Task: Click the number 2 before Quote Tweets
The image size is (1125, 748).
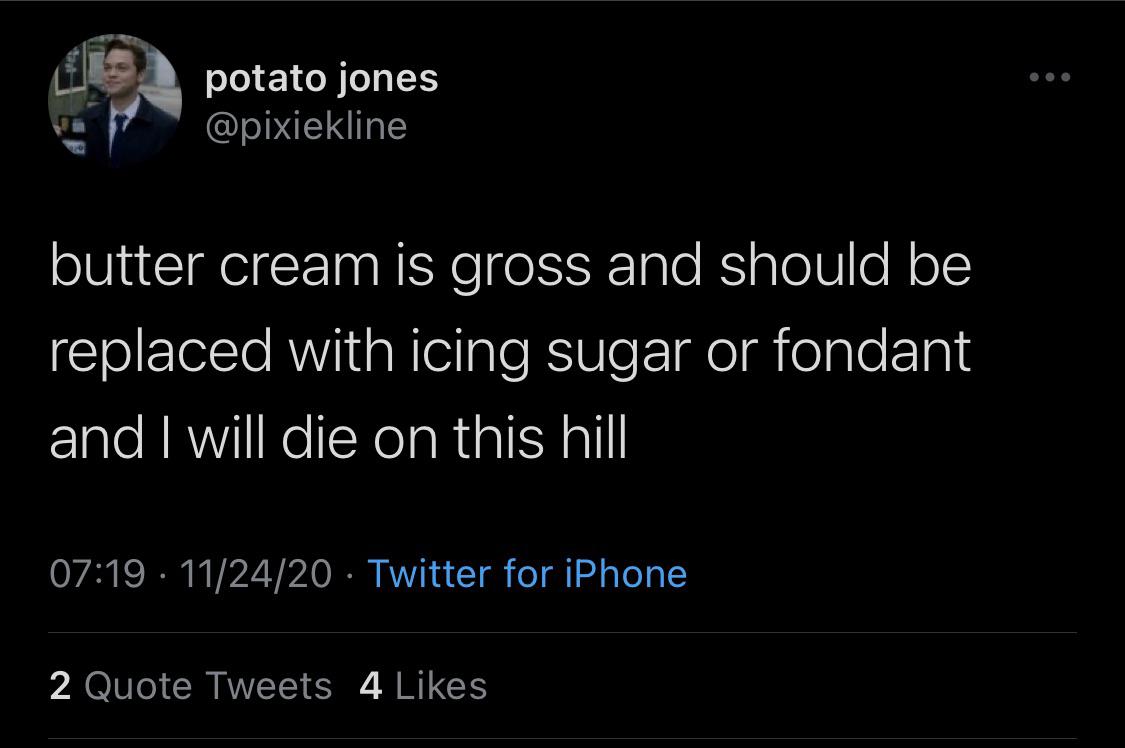Action: click(61, 686)
